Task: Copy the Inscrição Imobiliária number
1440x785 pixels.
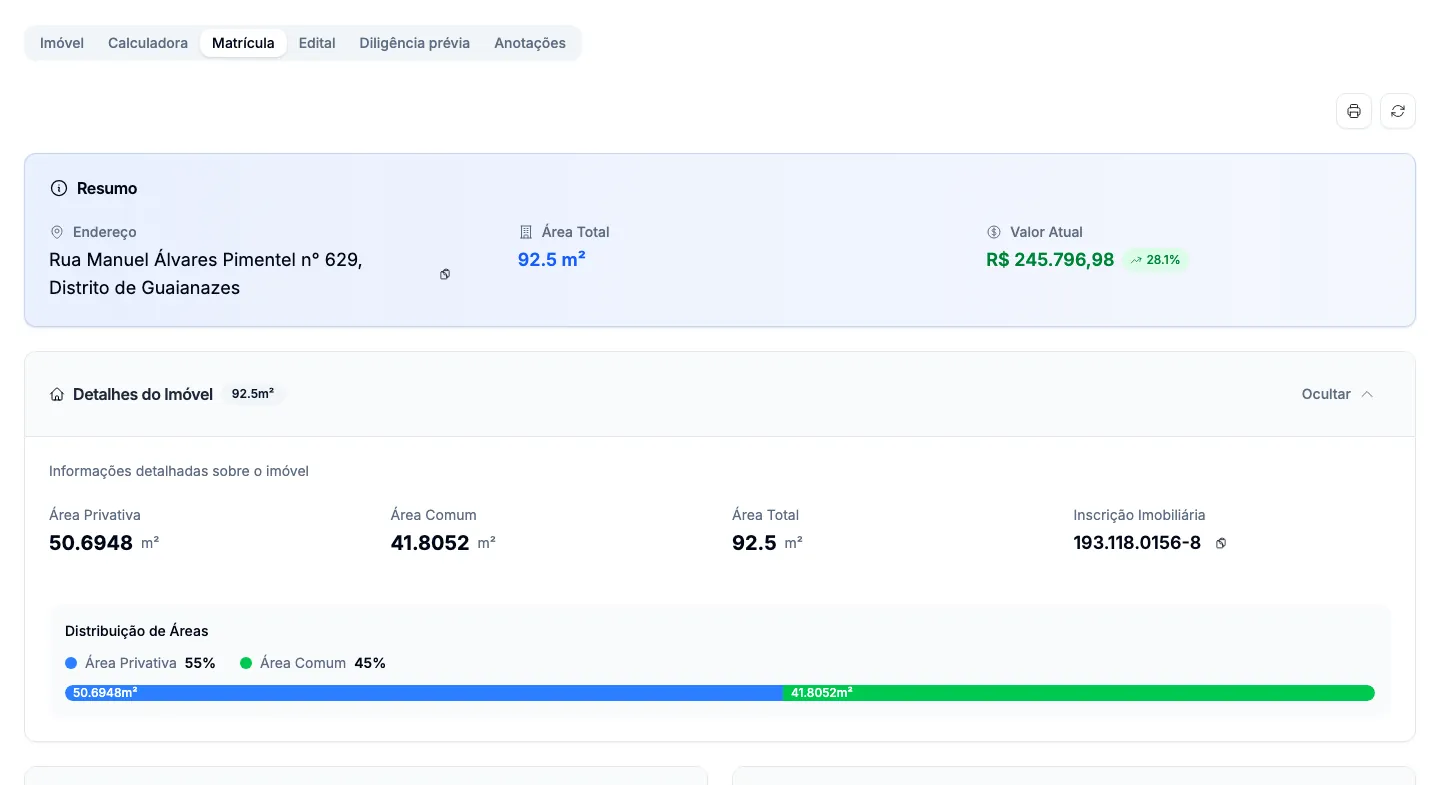Action: (x=1221, y=544)
